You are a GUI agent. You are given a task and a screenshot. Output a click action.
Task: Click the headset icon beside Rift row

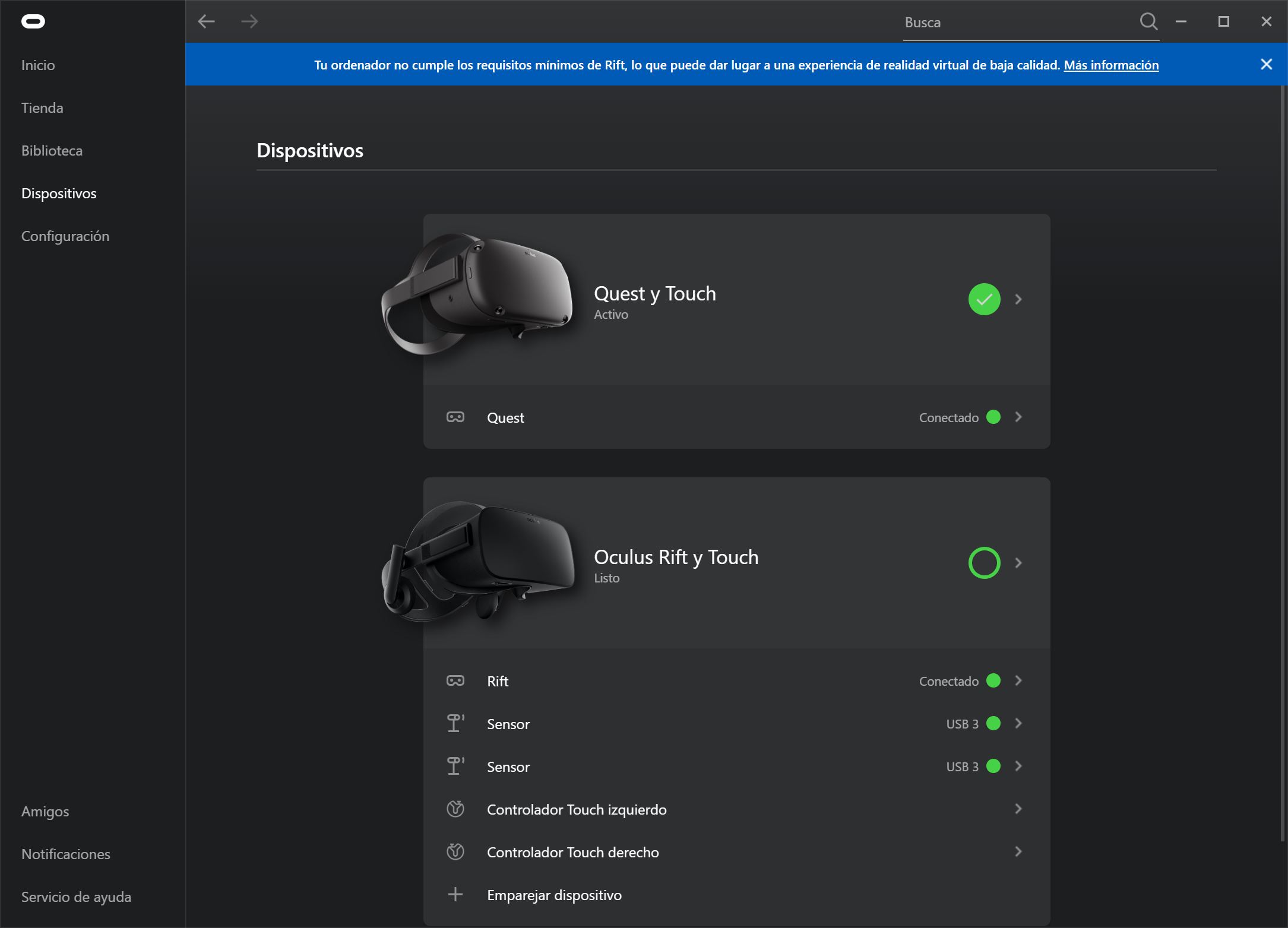455,681
